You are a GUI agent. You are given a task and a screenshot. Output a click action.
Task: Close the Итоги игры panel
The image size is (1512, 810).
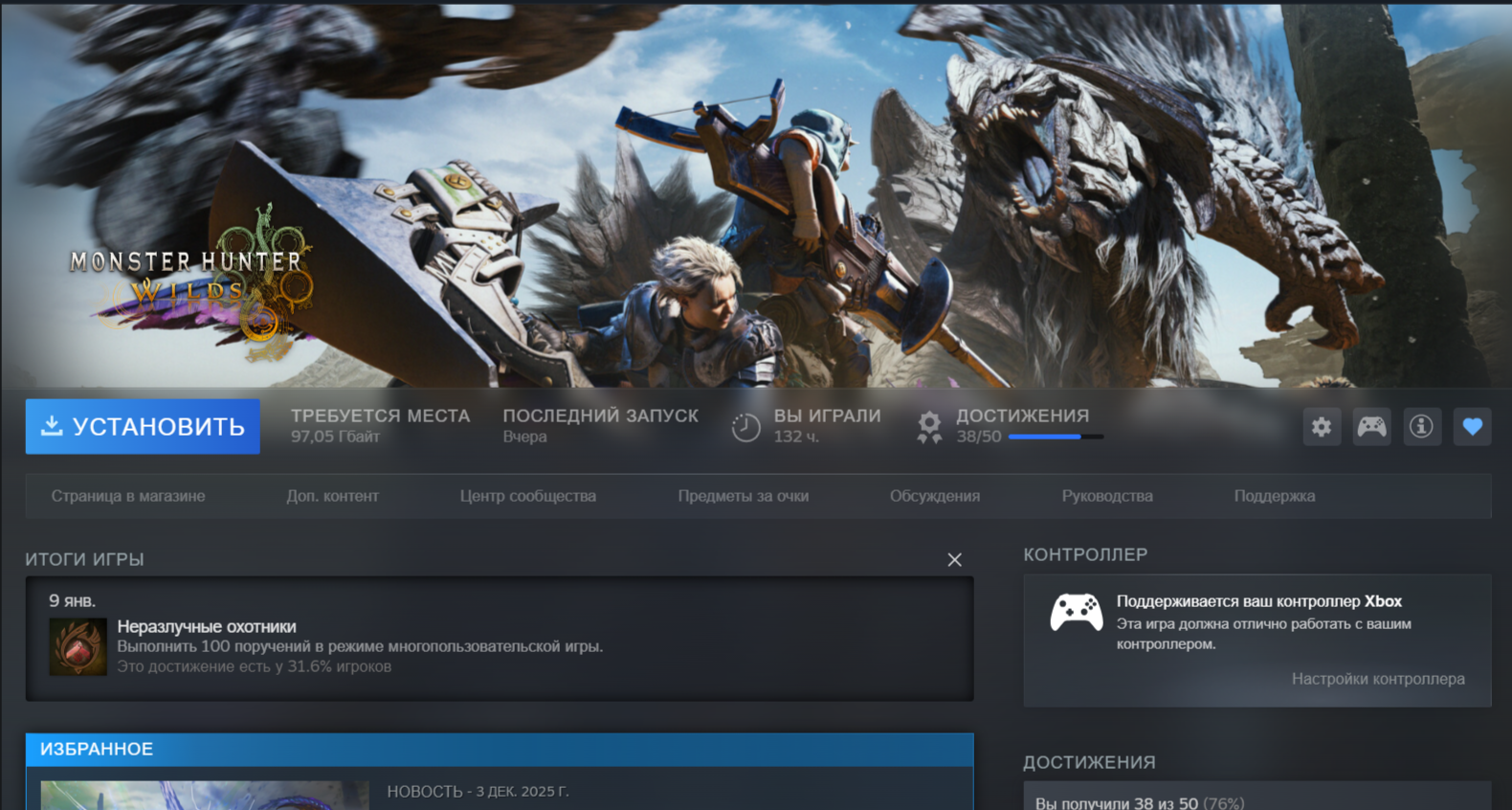click(x=954, y=560)
